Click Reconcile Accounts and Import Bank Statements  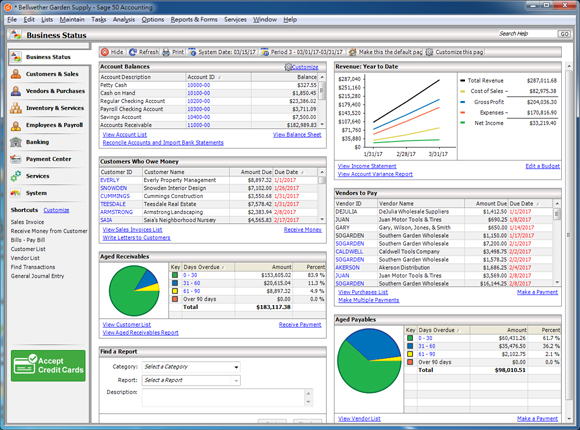point(163,143)
